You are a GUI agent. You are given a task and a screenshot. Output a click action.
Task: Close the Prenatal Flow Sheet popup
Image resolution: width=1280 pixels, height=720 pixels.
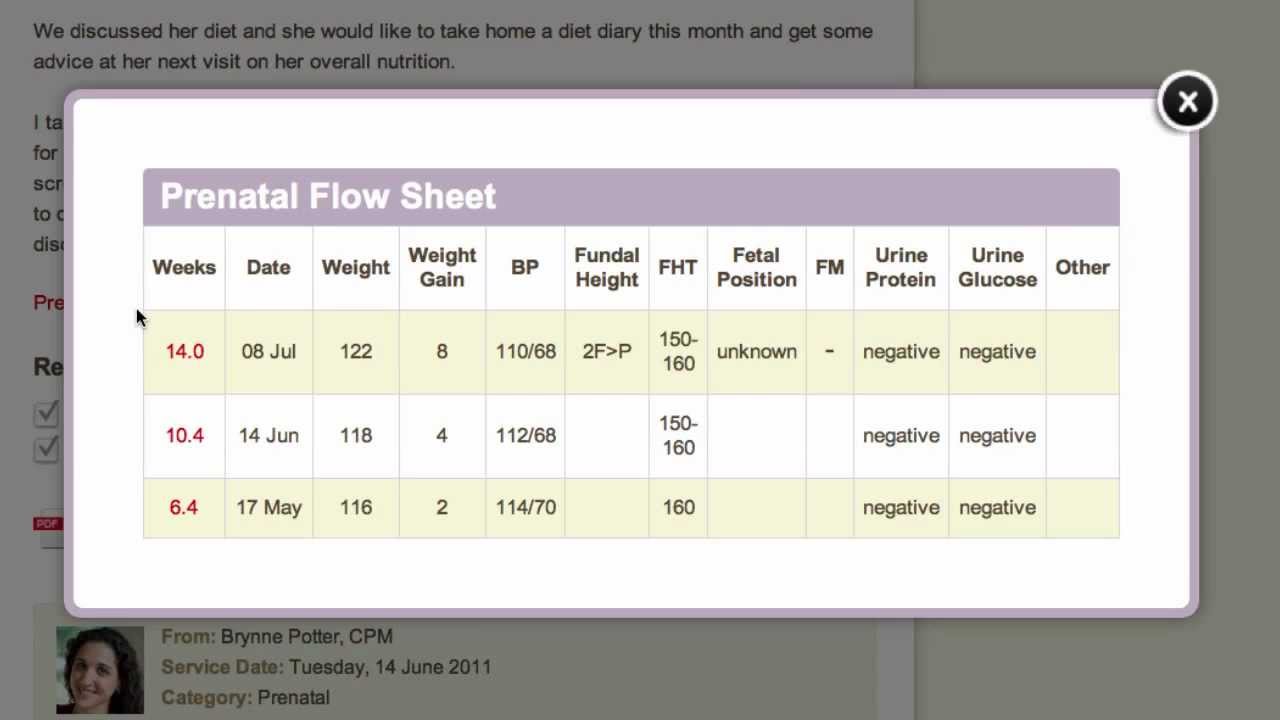tap(1187, 101)
